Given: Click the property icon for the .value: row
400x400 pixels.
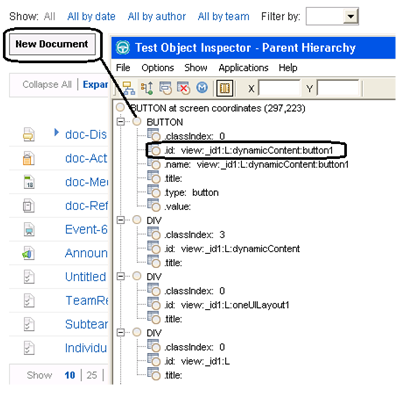Looking at the screenshot, I should pos(154,205).
